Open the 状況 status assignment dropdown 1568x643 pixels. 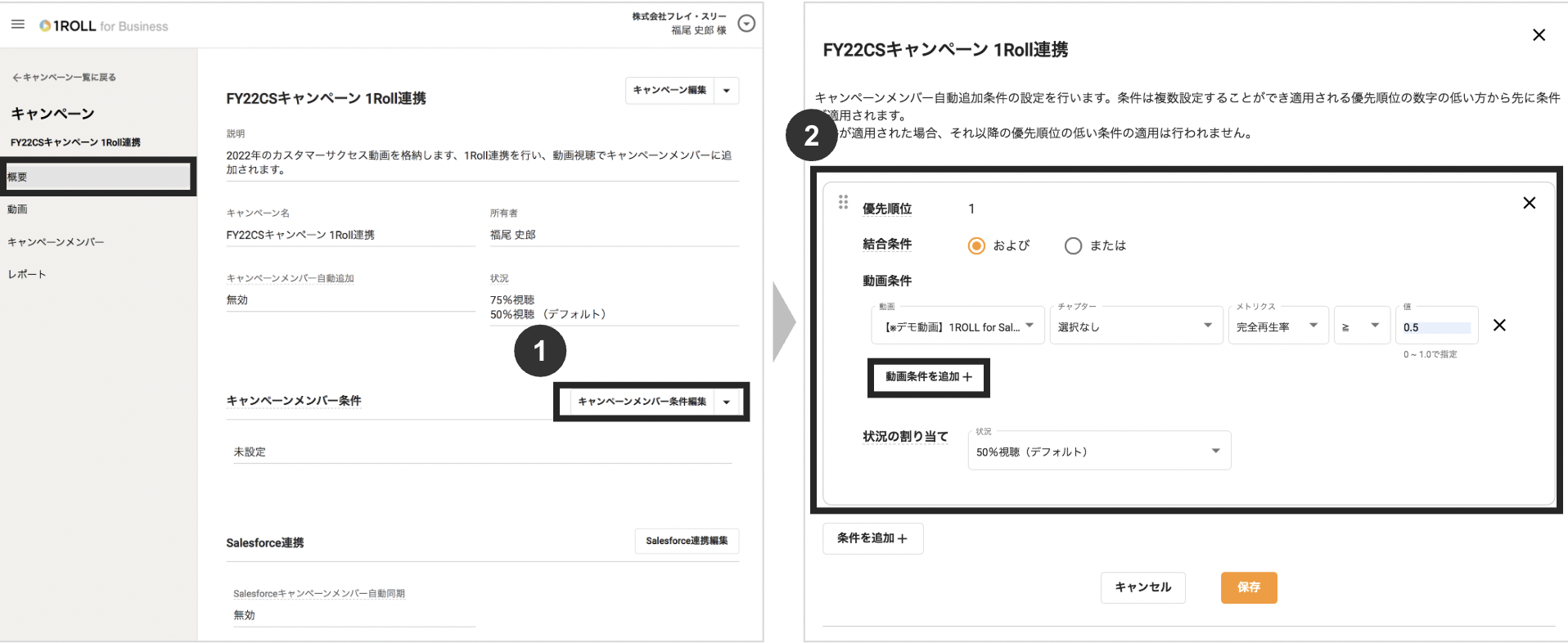[1099, 451]
